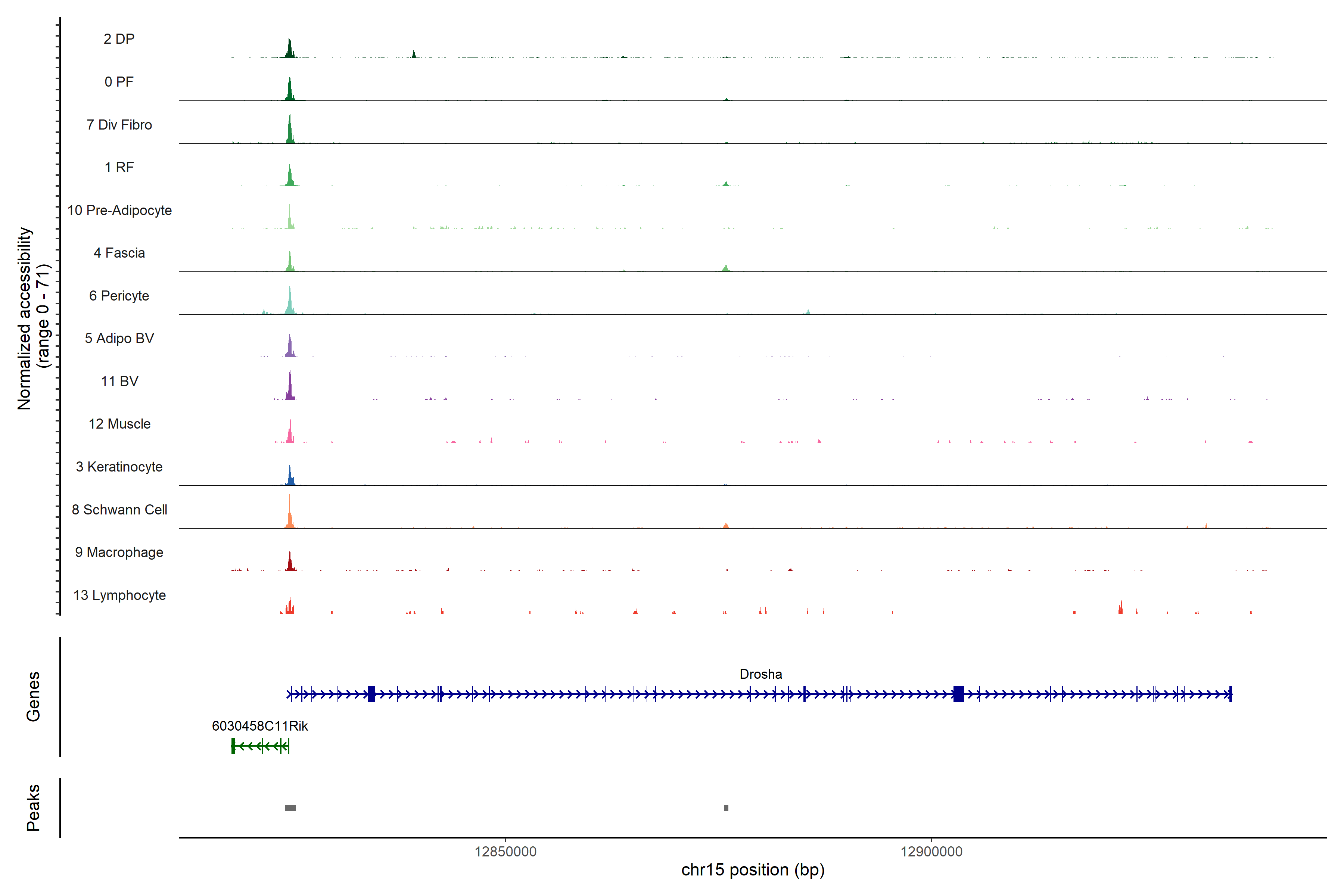Select the 6 Pericyte track label
This screenshot has height=896, width=1344.
pyautogui.click(x=119, y=295)
